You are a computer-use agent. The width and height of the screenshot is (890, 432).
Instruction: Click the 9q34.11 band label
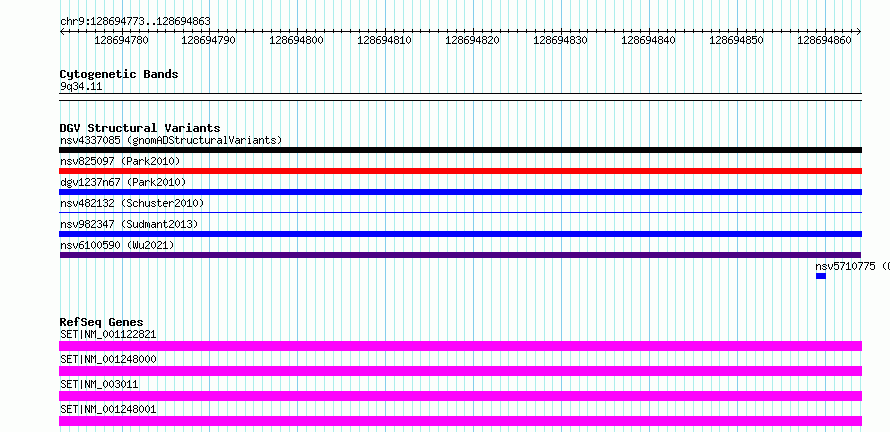coord(81,87)
